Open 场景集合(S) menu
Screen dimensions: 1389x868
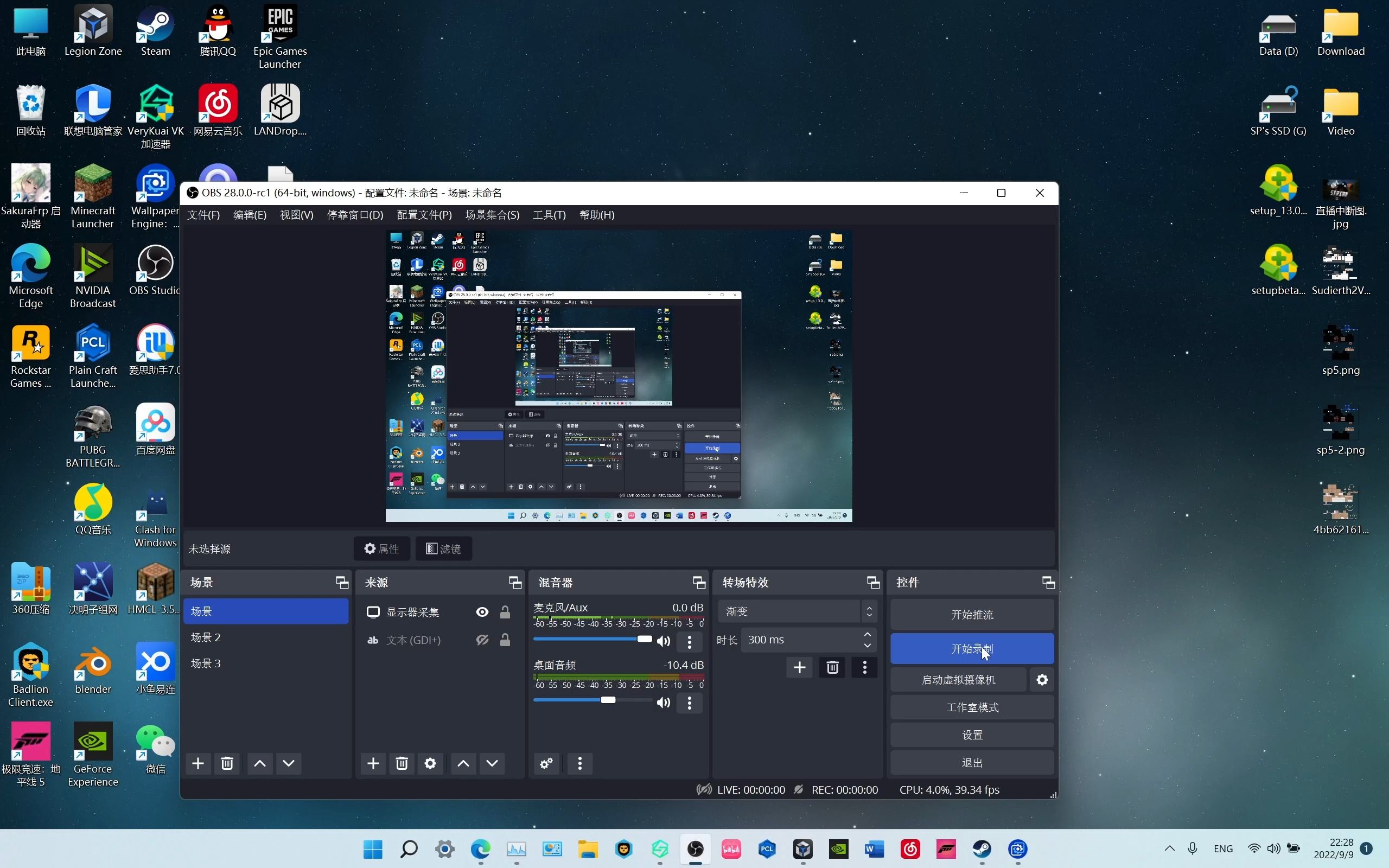[492, 215]
